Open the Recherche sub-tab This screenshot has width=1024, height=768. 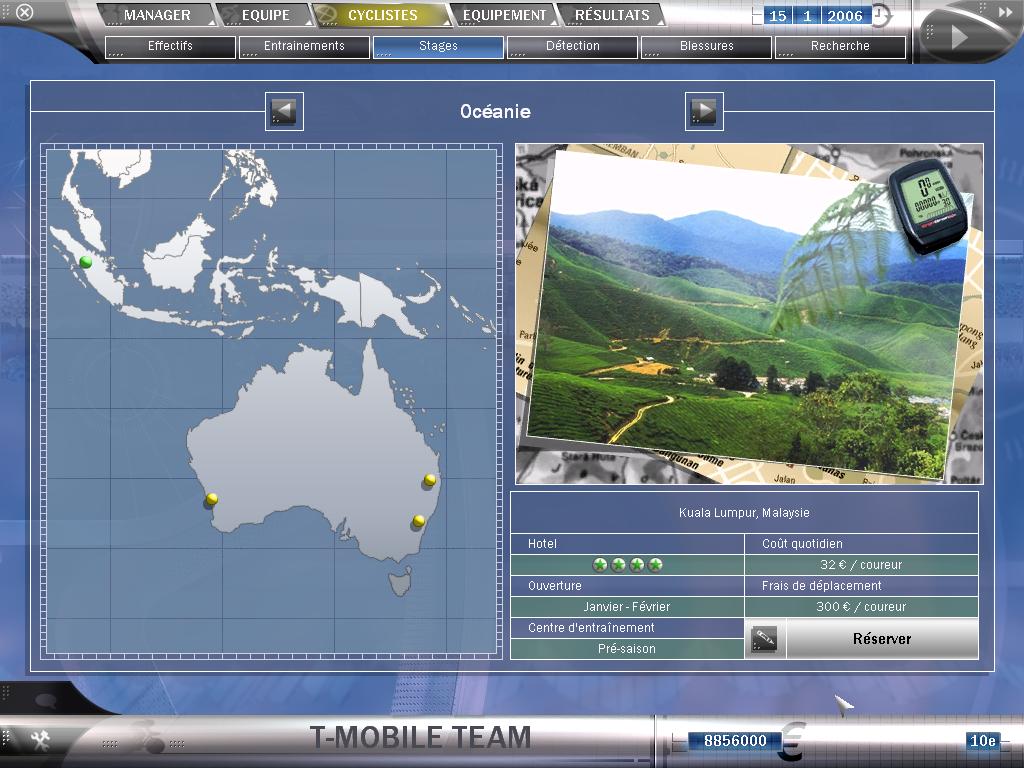pos(840,46)
